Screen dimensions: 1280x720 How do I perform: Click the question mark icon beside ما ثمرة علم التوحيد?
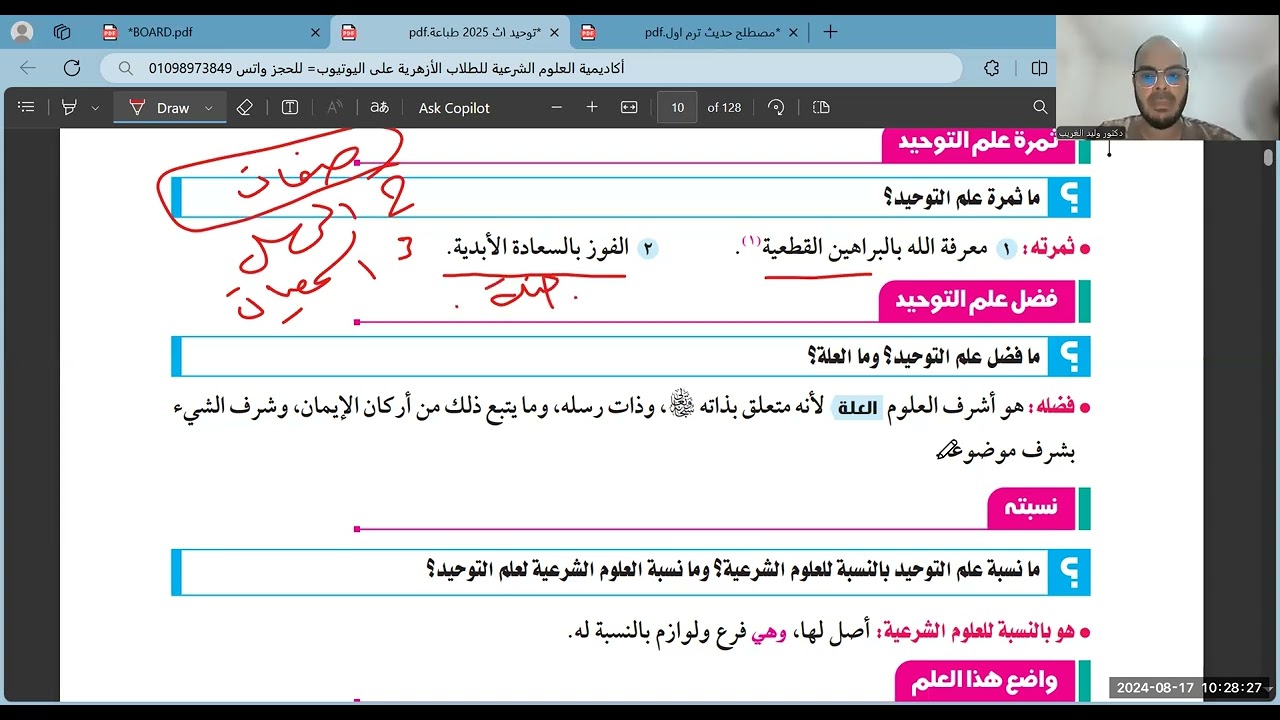tap(1069, 197)
